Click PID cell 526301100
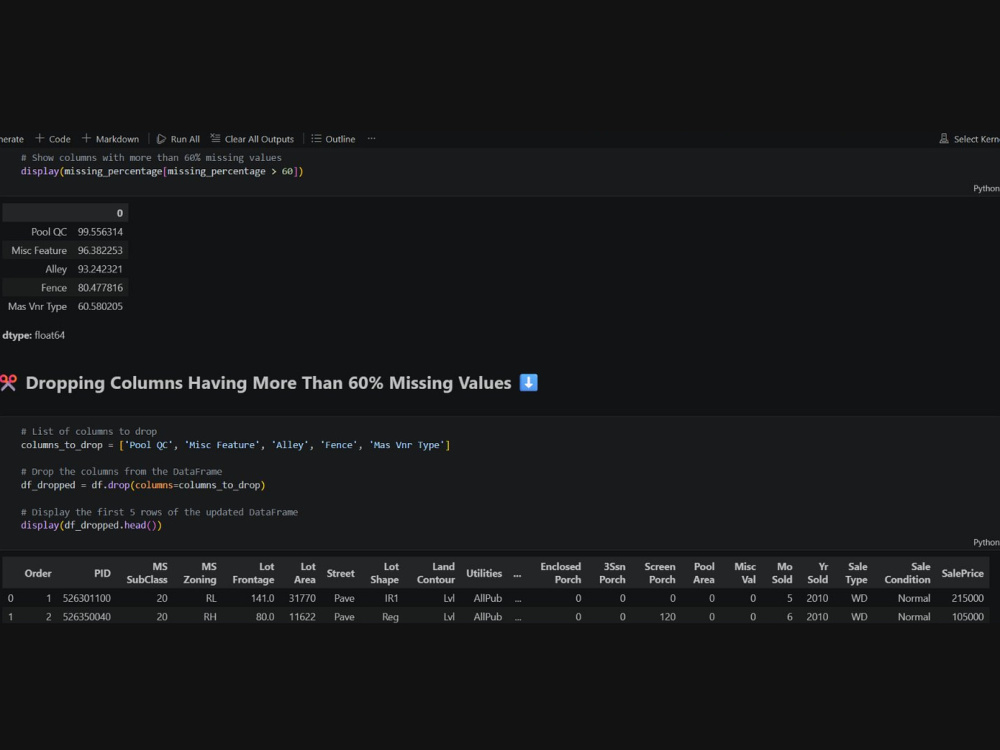The width and height of the screenshot is (1000, 750). (x=87, y=598)
